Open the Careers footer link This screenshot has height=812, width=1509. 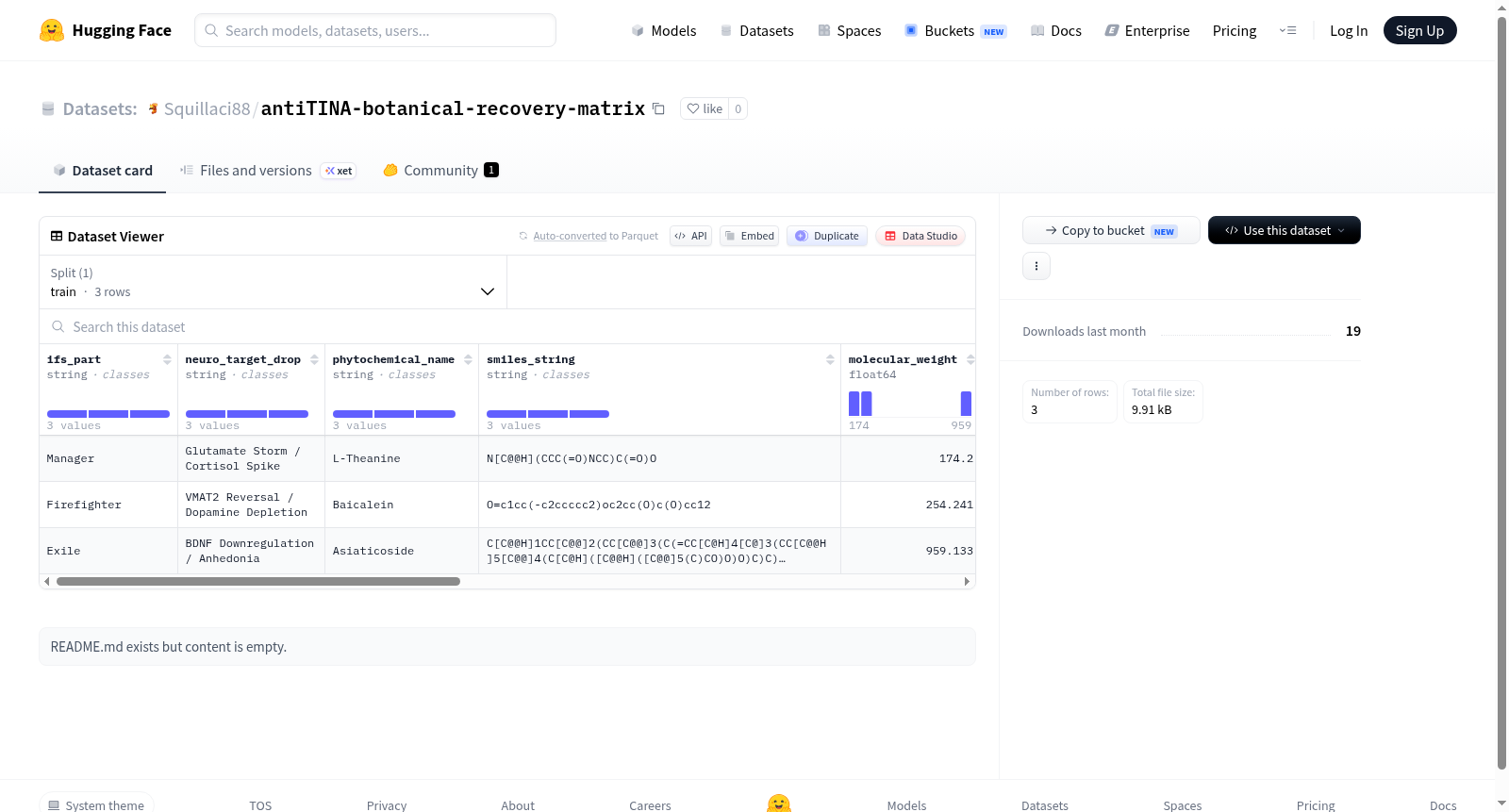click(650, 805)
